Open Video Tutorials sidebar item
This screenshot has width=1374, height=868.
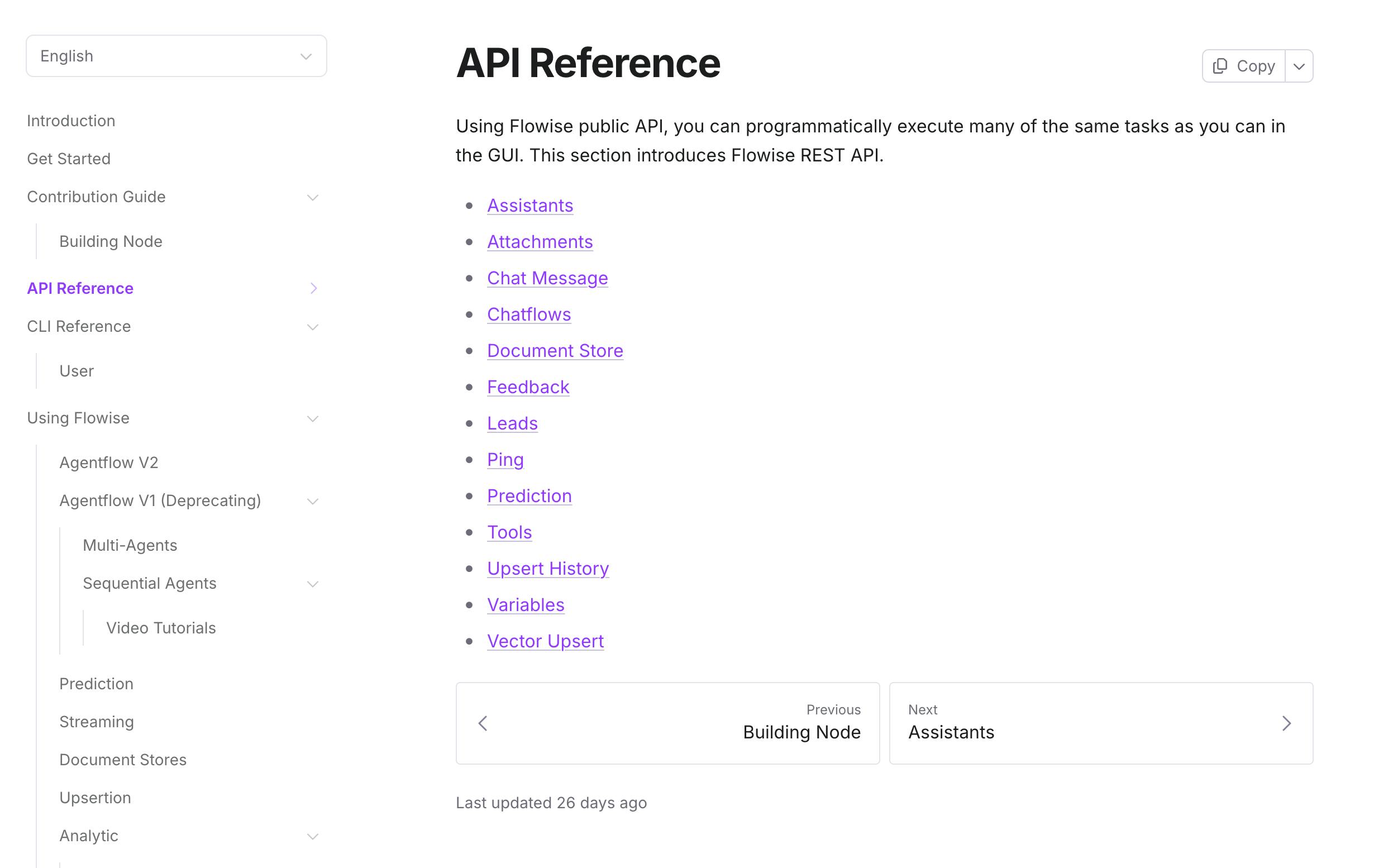point(161,628)
